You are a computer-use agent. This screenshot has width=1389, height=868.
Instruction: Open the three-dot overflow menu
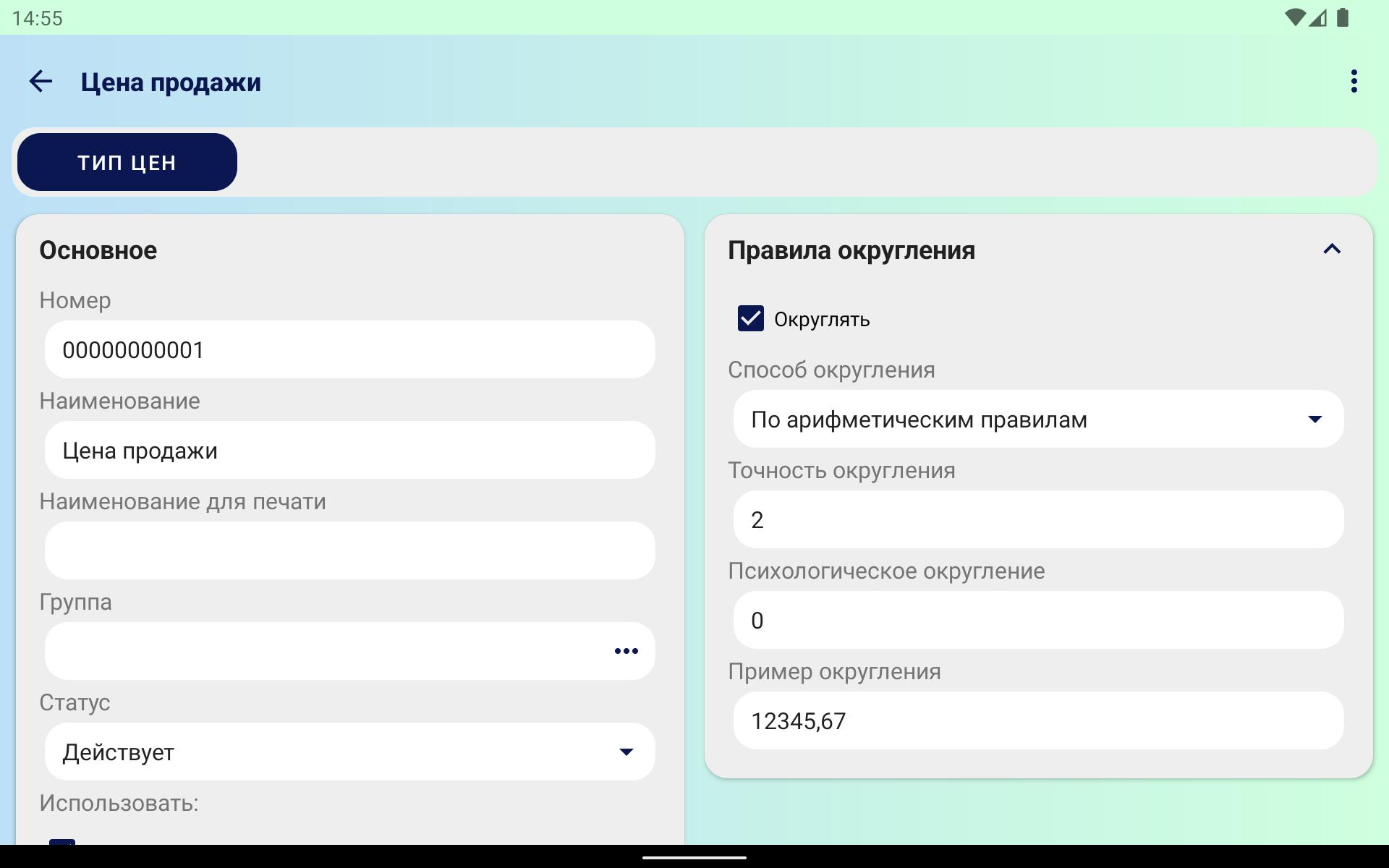click(1354, 81)
